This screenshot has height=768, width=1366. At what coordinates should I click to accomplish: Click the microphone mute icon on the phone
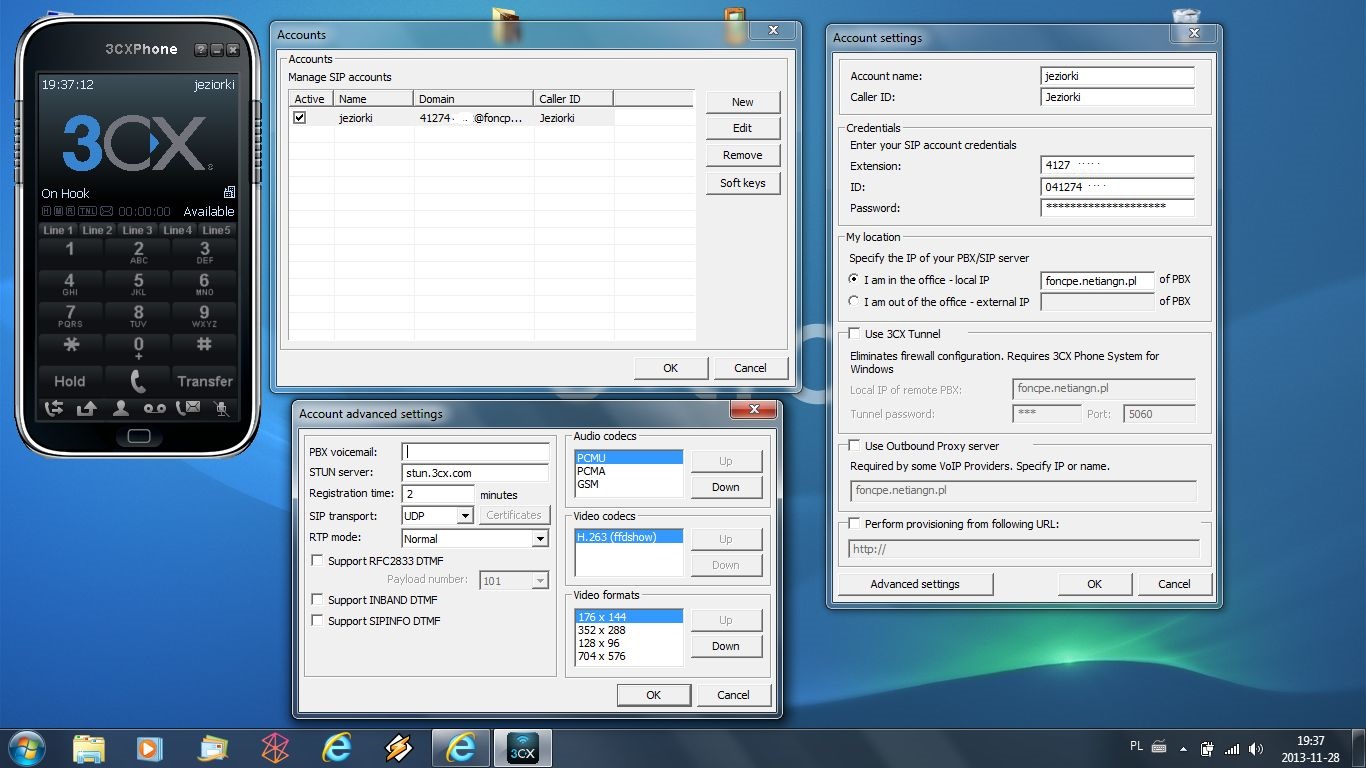pyautogui.click(x=221, y=408)
